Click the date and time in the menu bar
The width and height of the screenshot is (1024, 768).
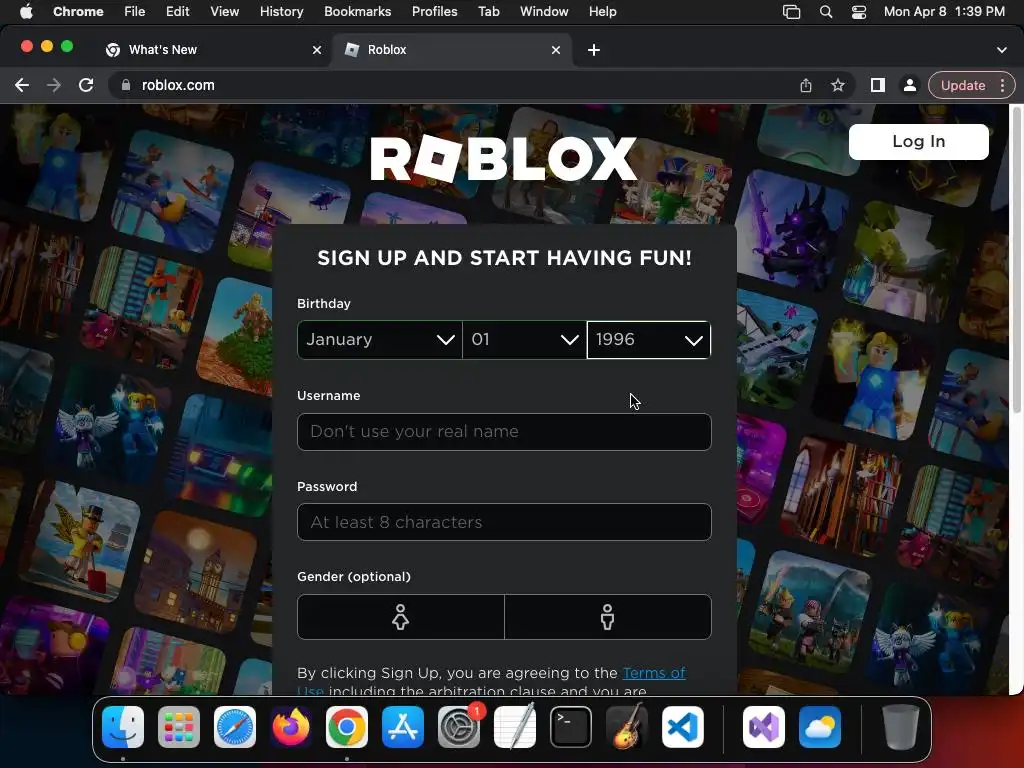pyautogui.click(x=944, y=12)
